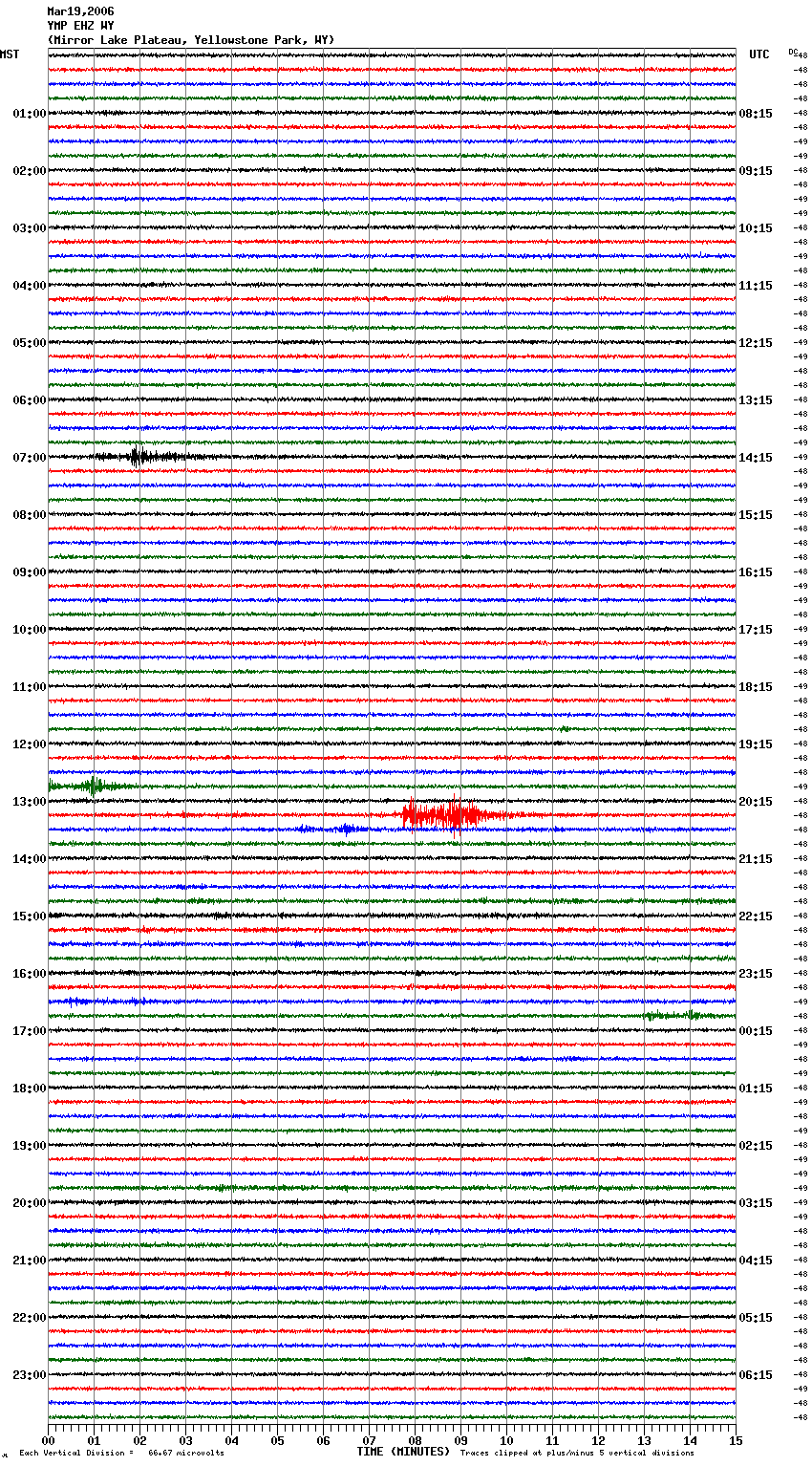Viewport: 812px width, 1466px height.
Task: Click the 04:15 UTC time label
Action: [756, 1261]
